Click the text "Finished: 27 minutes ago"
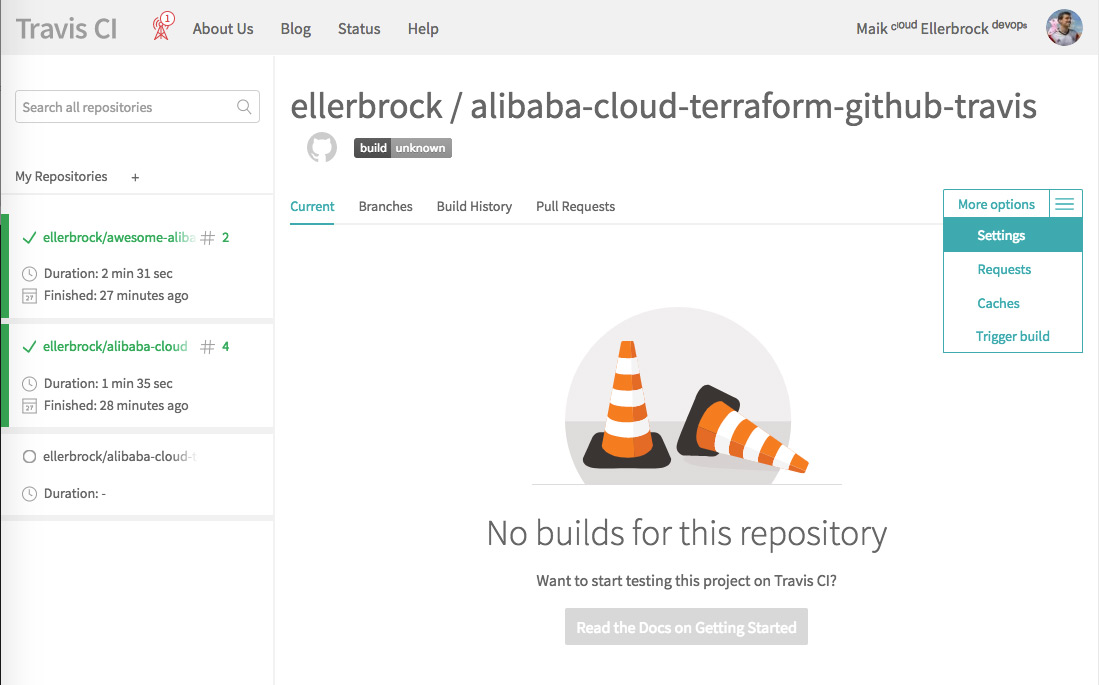1099x685 pixels. [116, 296]
